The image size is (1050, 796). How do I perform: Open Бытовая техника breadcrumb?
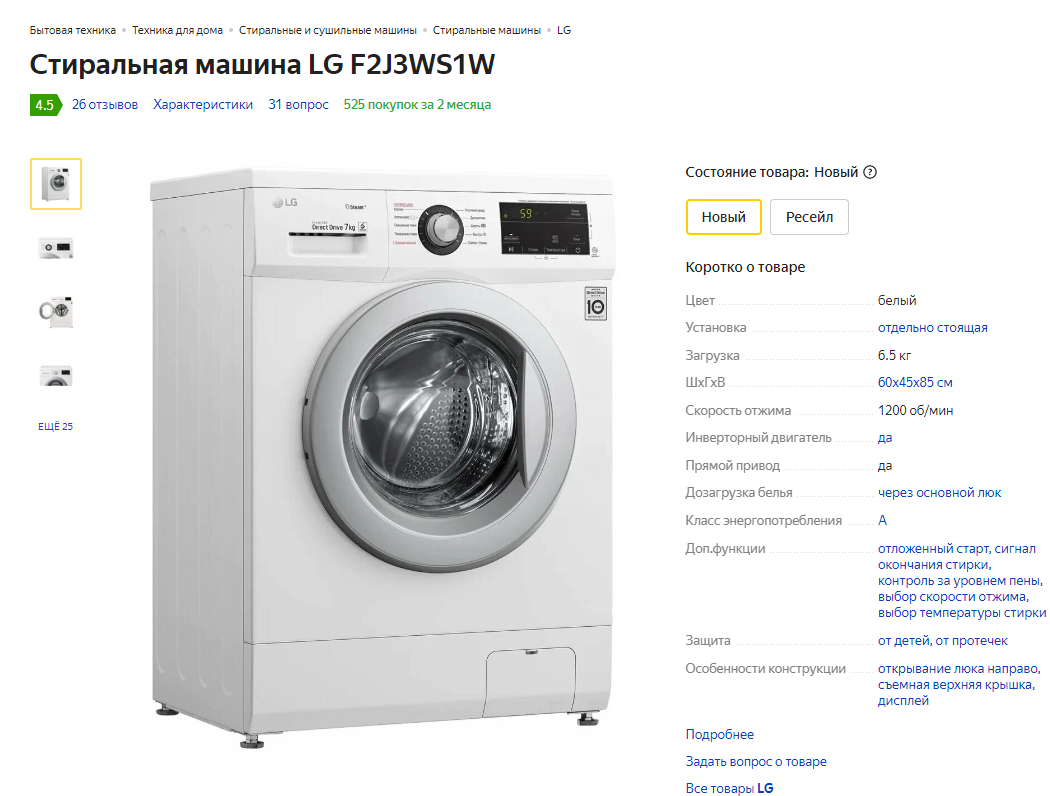tap(72, 30)
